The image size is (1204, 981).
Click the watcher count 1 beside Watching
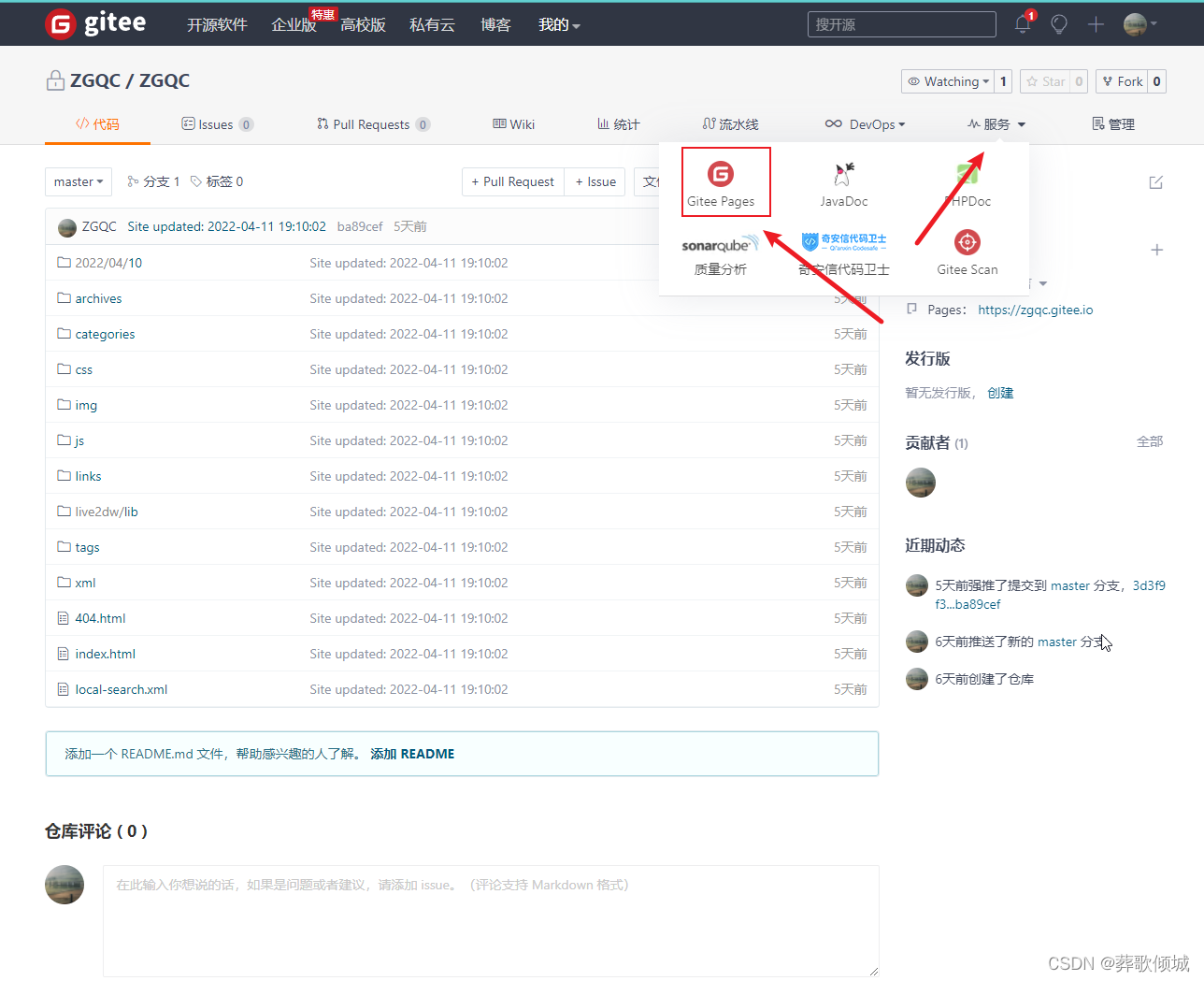tap(1003, 81)
